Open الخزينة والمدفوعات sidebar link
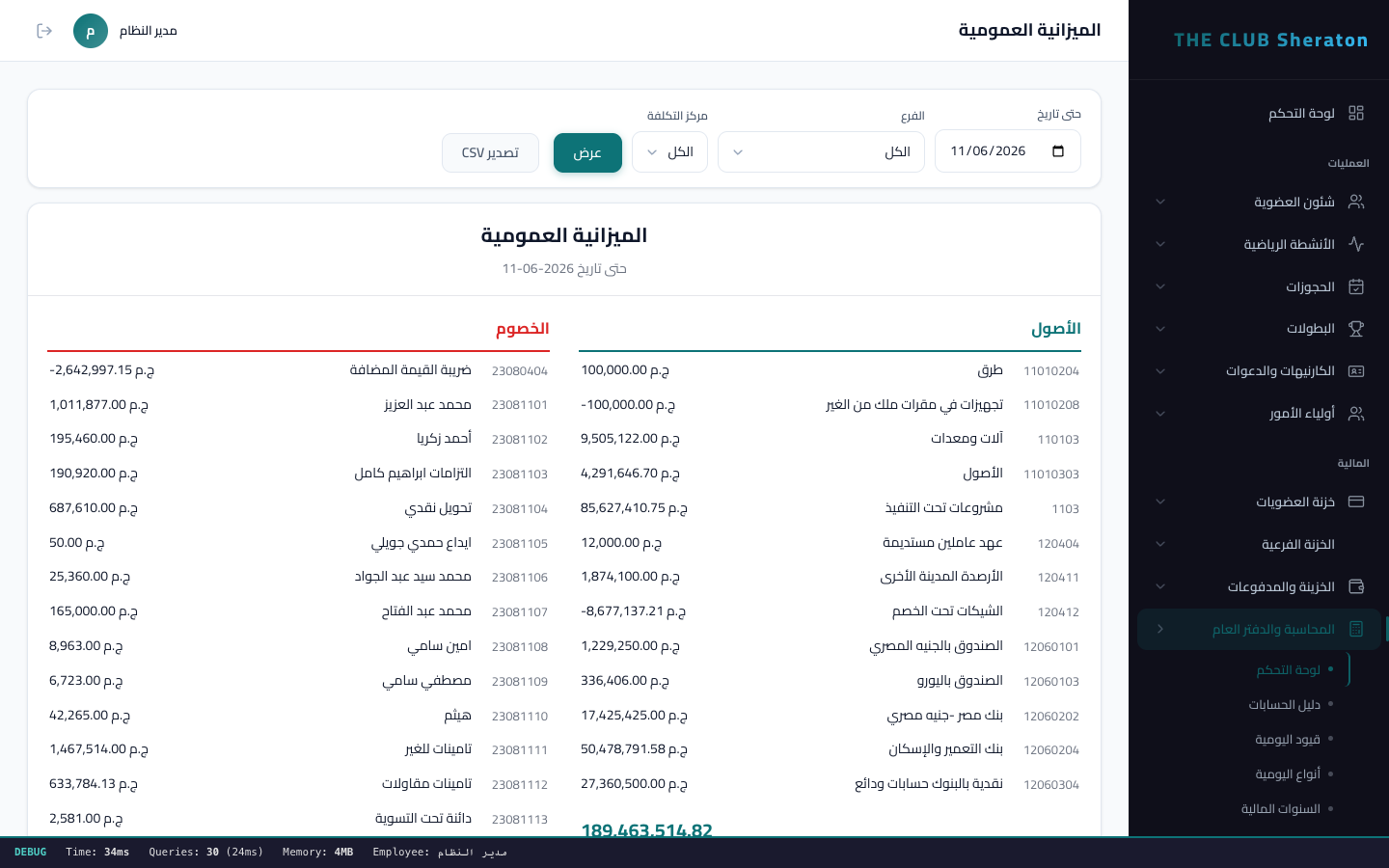 coord(1259,586)
